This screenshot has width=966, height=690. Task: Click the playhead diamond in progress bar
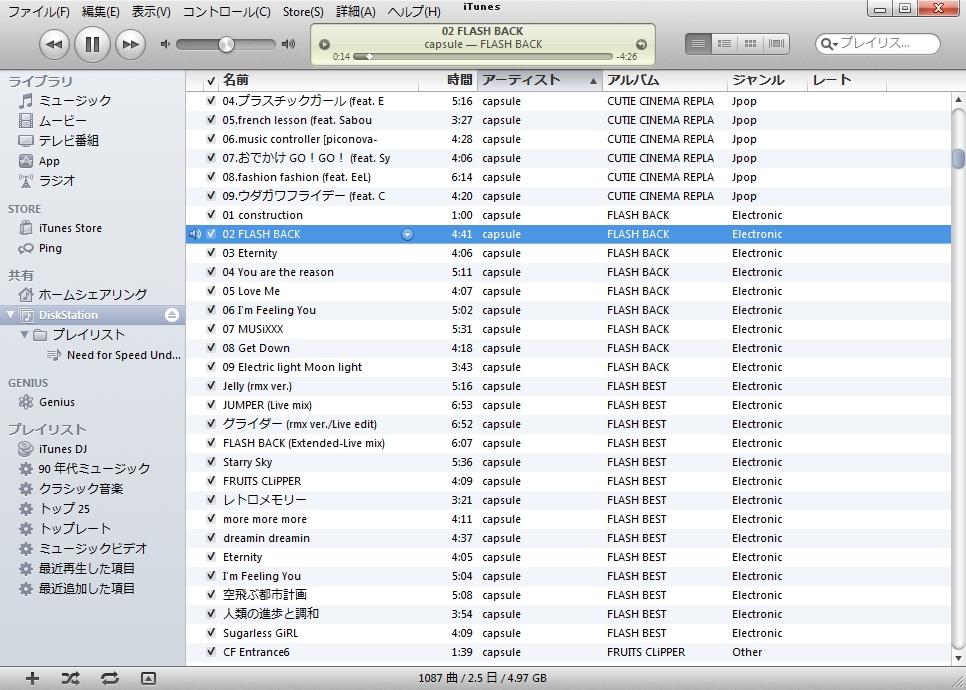(x=369, y=57)
